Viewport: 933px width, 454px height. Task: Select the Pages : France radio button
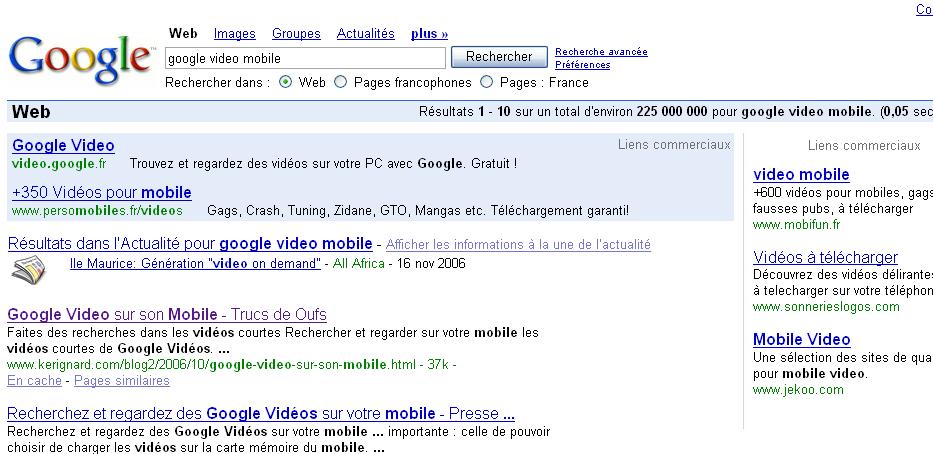tap(487, 82)
